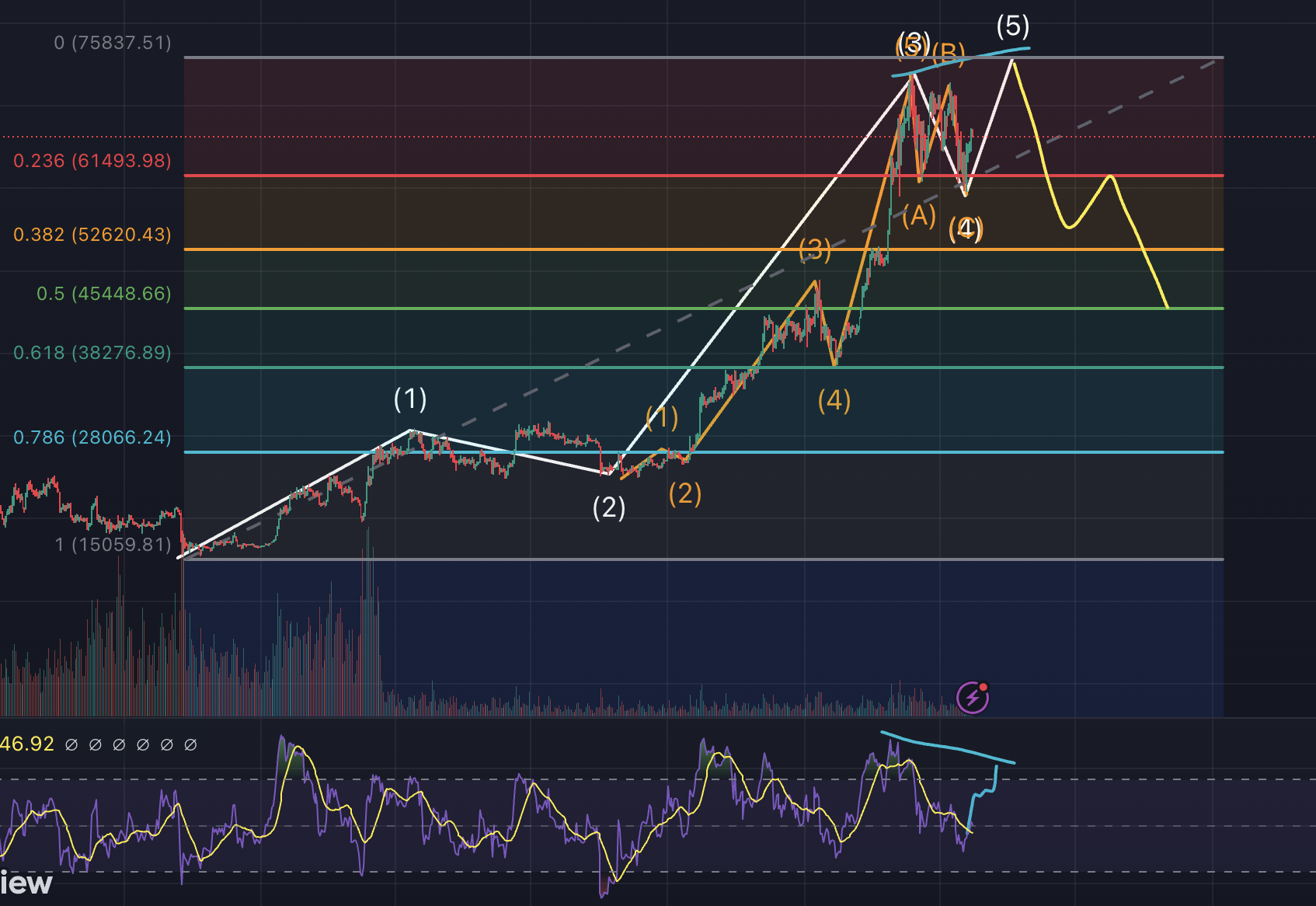Screen dimensions: 1316x906
Task: Click orange (4) label below 0.618 line
Action: point(834,401)
